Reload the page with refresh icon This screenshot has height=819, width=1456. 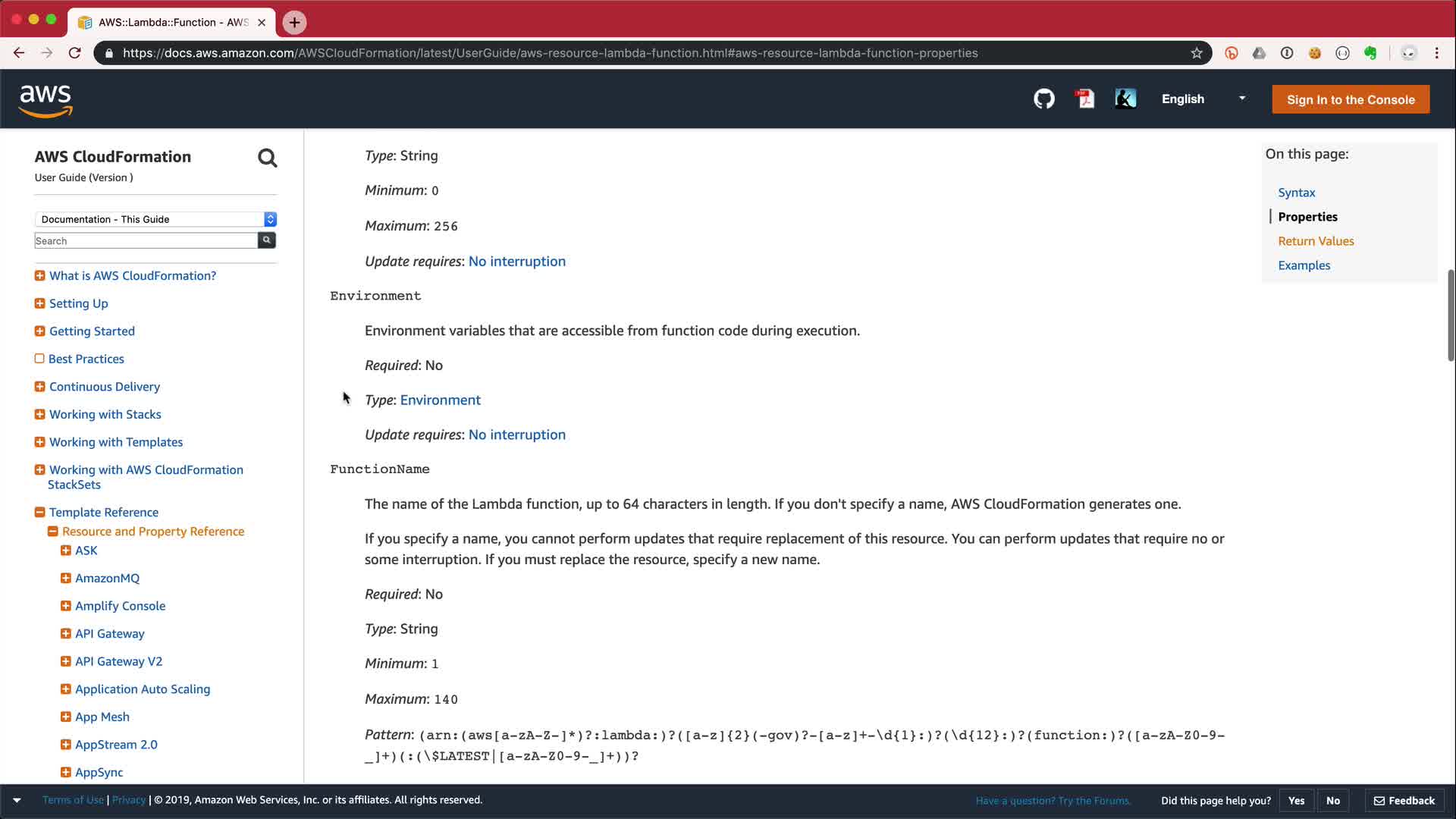click(x=74, y=53)
